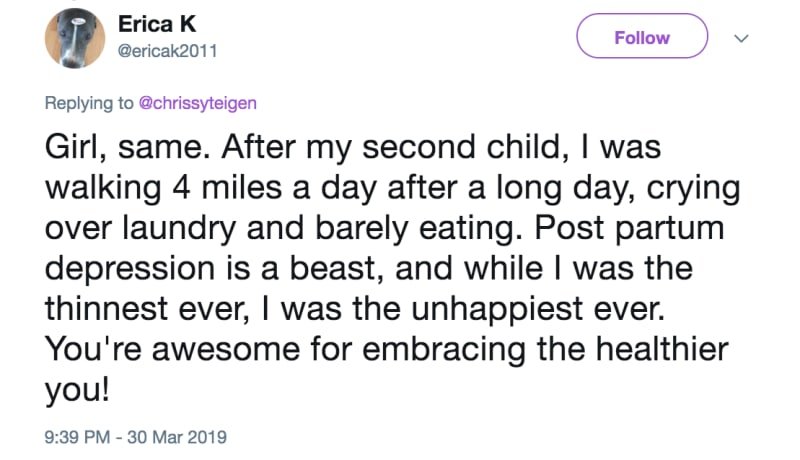
Task: Click the Erica K display name
Action: (x=157, y=23)
